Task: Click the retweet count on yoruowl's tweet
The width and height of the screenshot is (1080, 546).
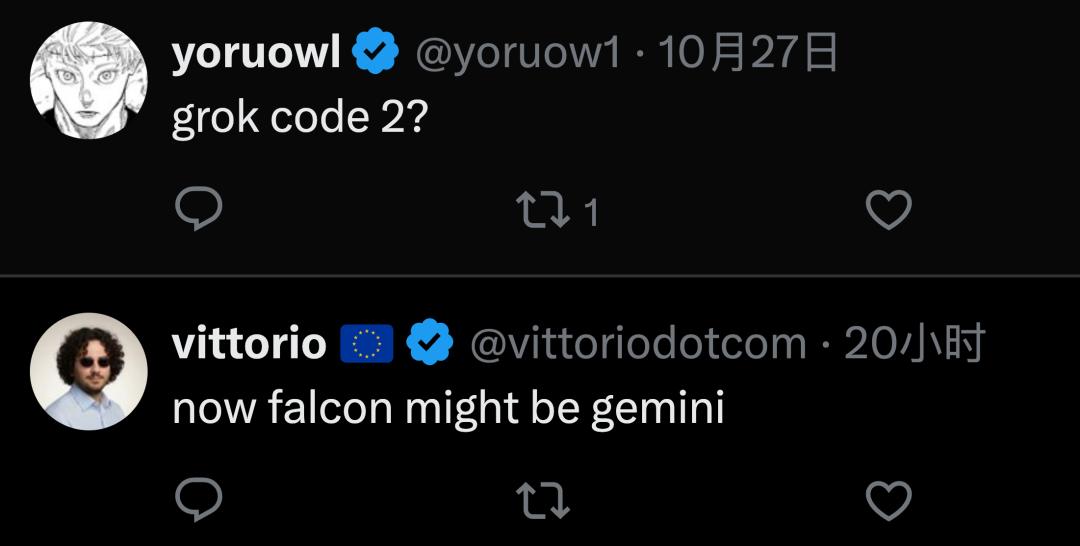Action: pos(591,212)
